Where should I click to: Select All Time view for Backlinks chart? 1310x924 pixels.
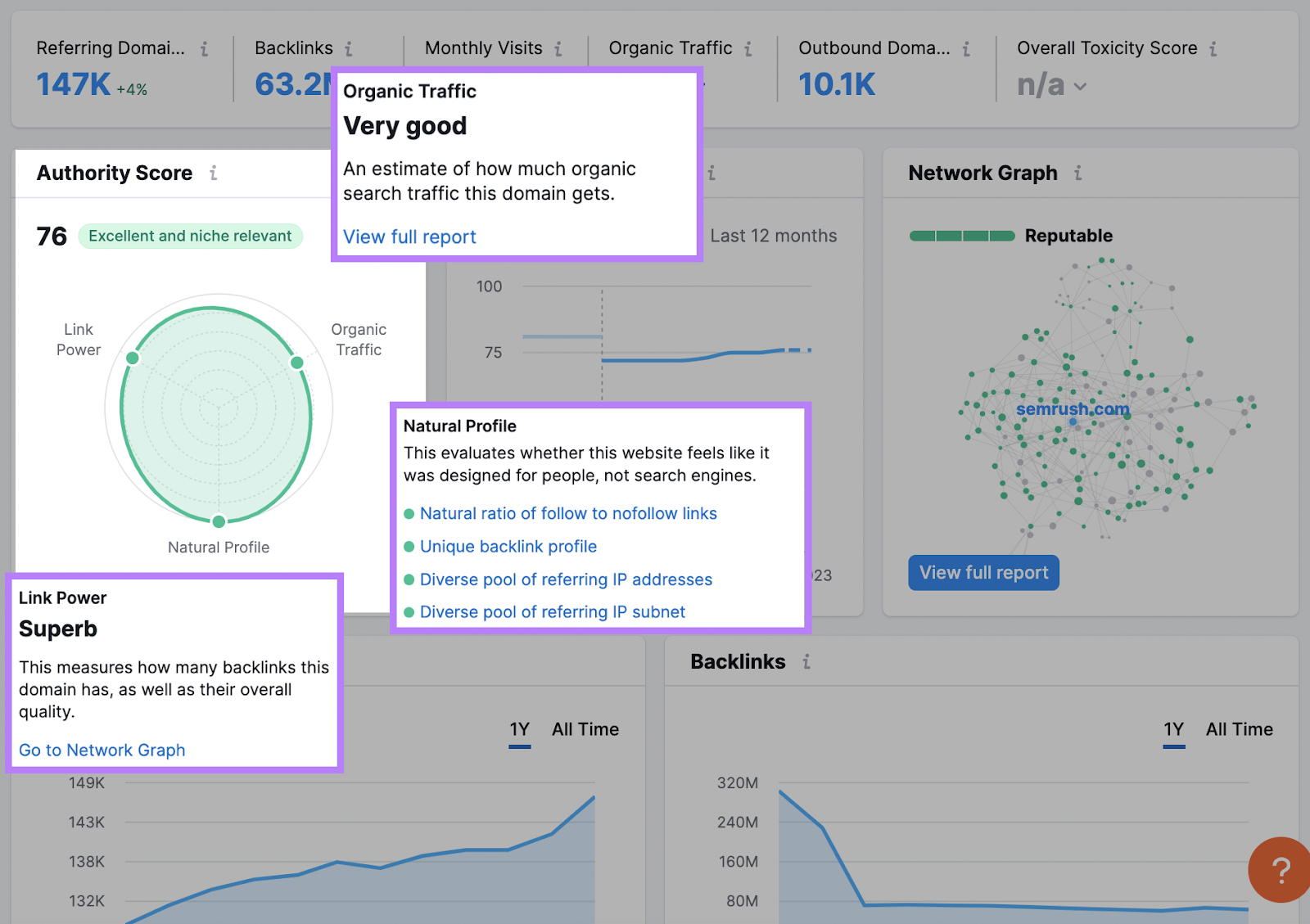point(1239,728)
